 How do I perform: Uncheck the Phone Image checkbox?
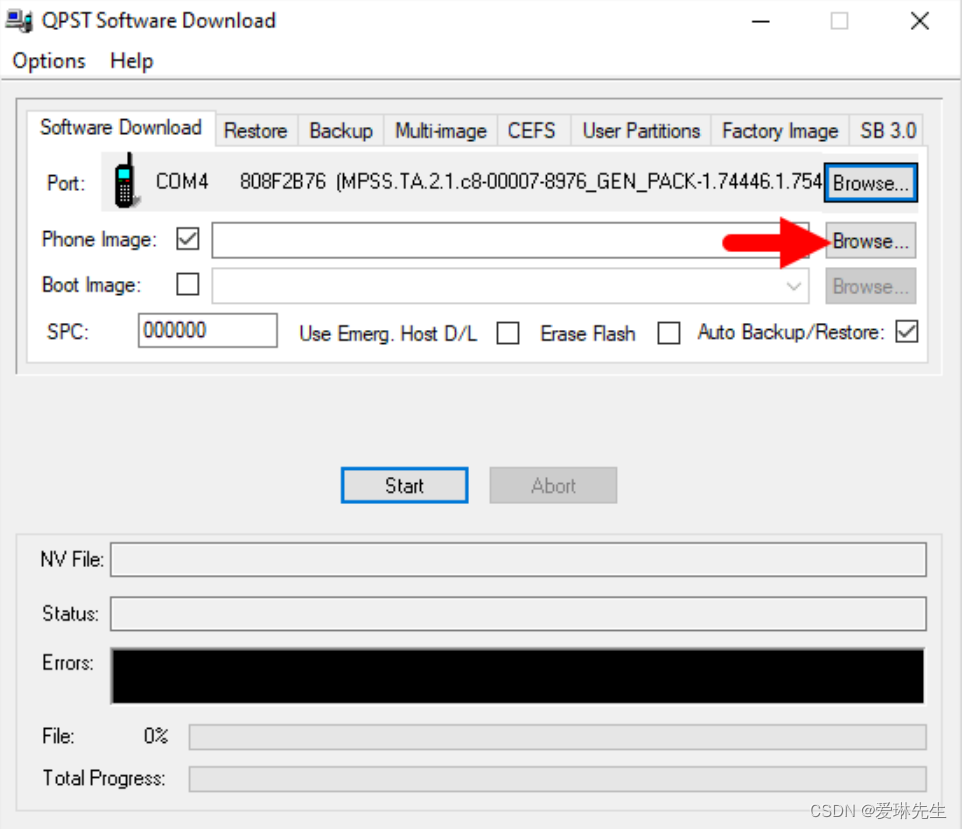point(188,239)
